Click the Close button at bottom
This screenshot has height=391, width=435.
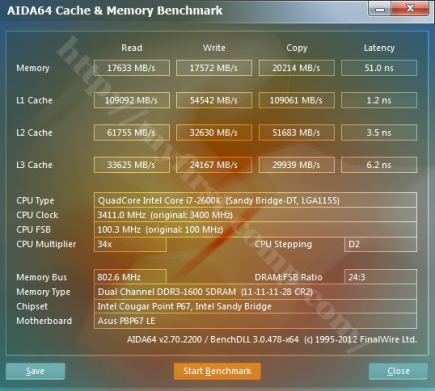click(398, 371)
